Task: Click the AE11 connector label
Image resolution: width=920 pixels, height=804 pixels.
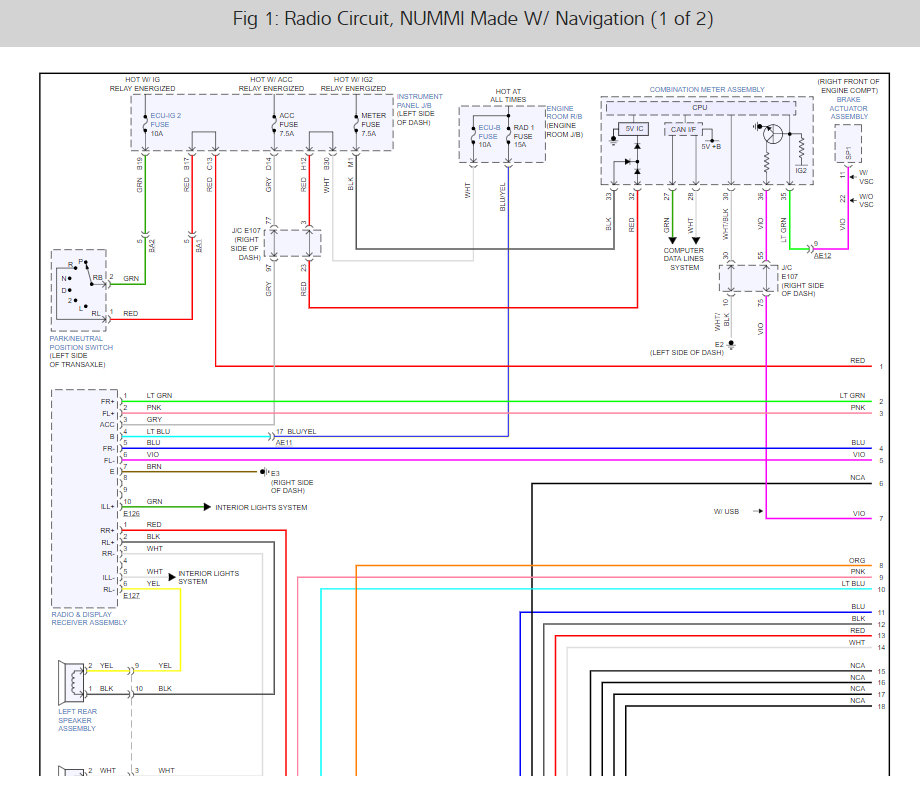Action: [284, 443]
